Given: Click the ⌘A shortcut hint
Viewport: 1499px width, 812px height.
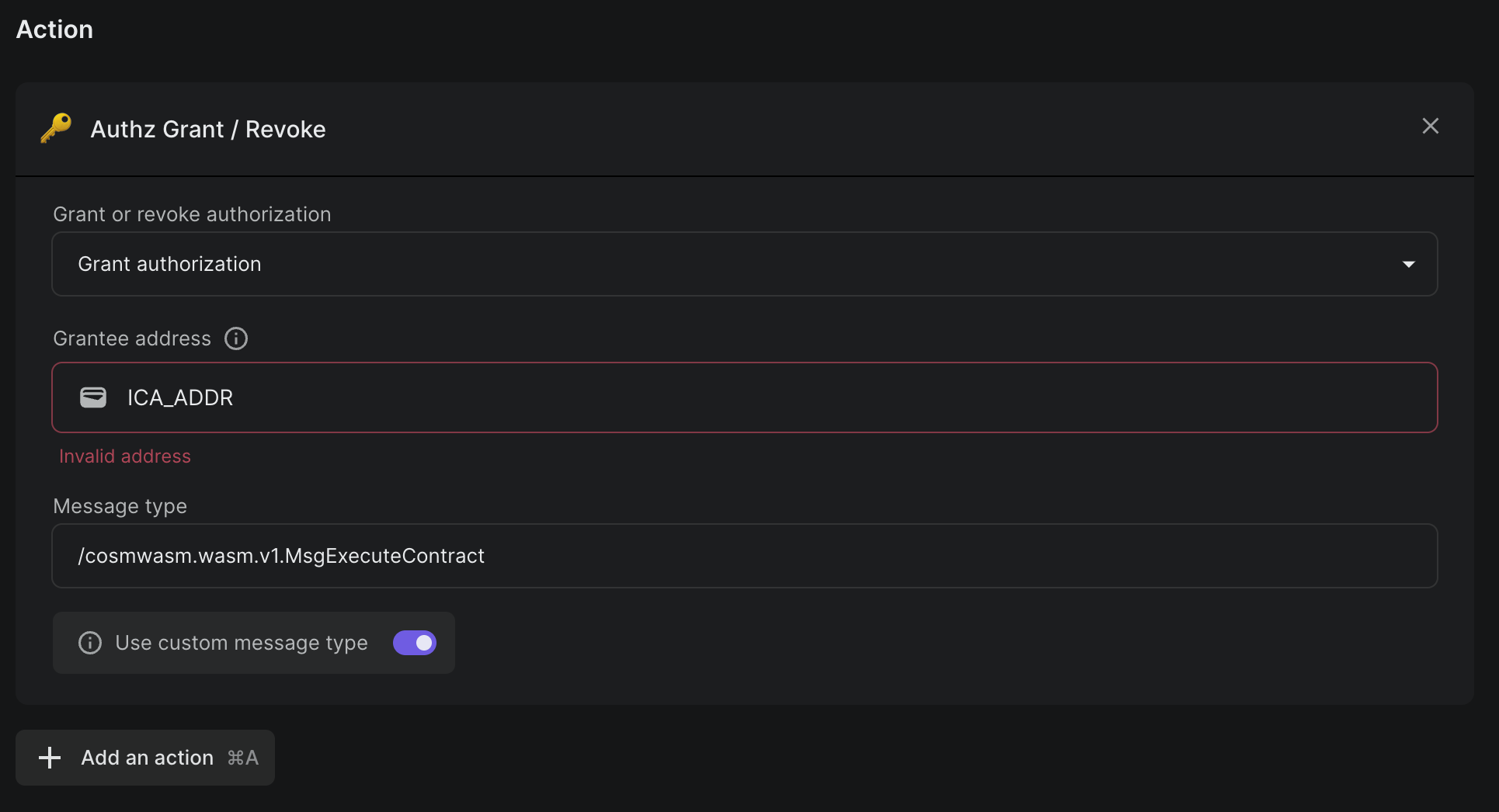Looking at the screenshot, I should pos(243,758).
